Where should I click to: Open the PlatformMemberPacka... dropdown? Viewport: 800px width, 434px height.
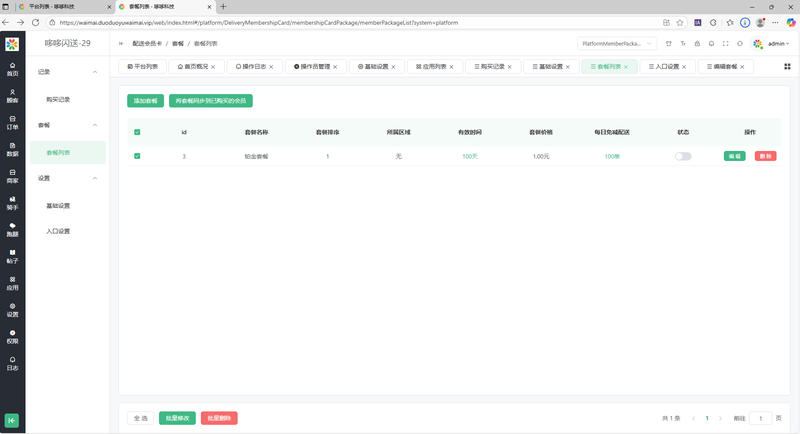(617, 44)
